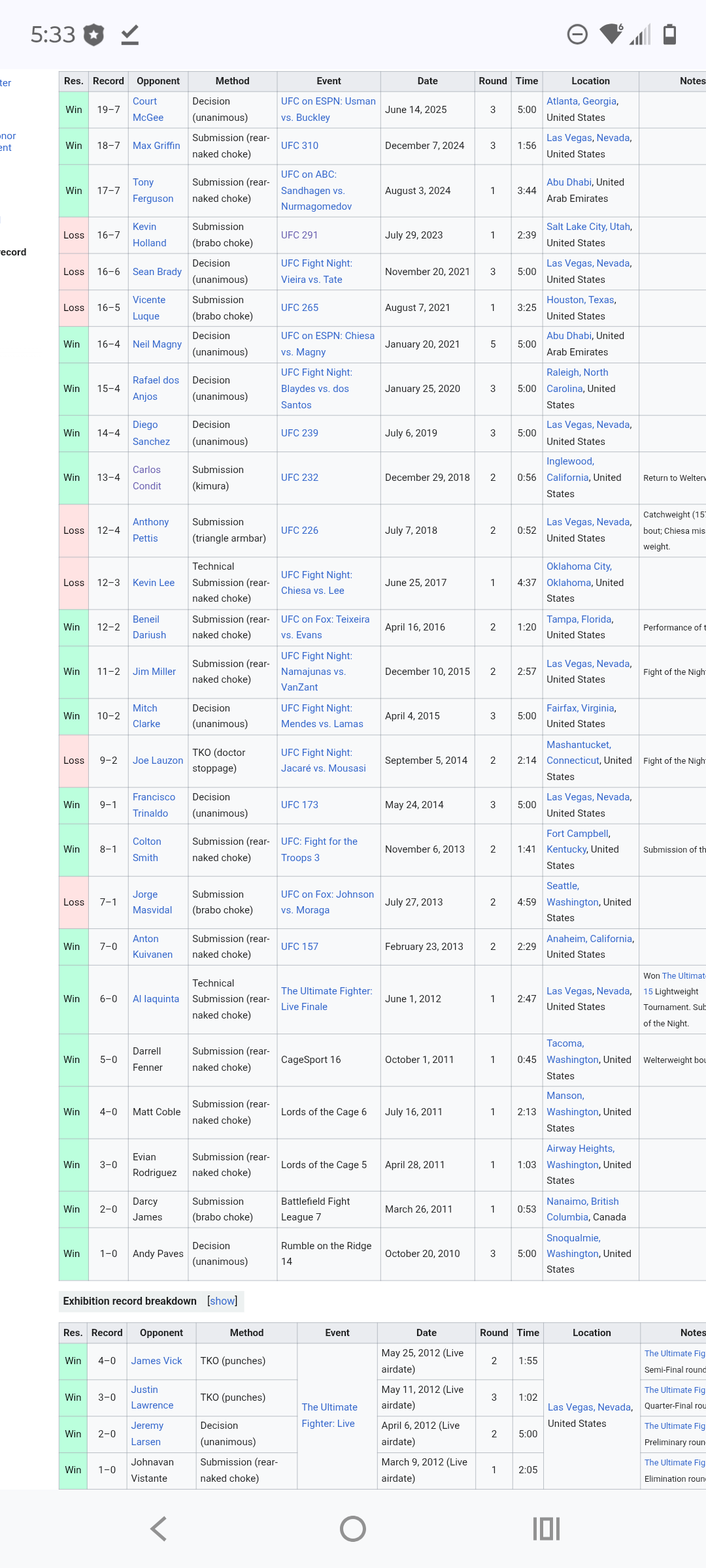
Task: Open UFC 157 event link
Action: pos(299,947)
